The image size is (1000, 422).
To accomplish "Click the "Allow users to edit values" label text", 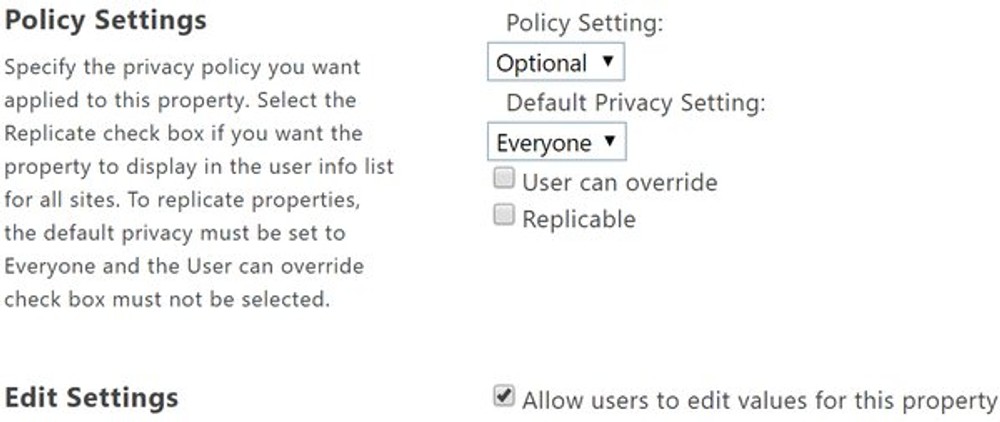I will (x=759, y=400).
